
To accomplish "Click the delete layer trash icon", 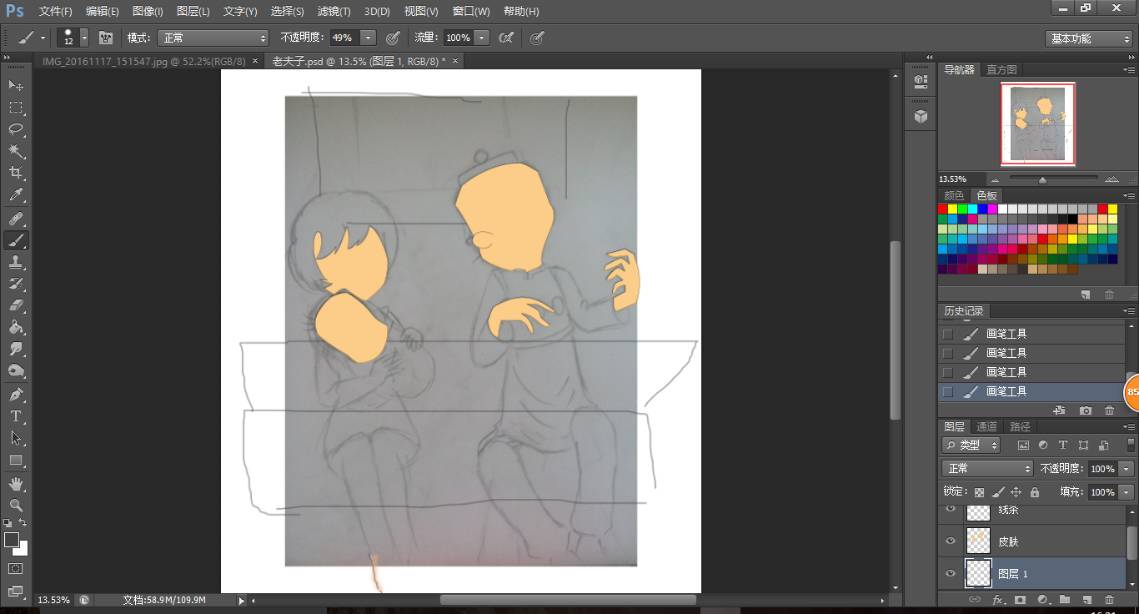I will click(x=1109, y=599).
